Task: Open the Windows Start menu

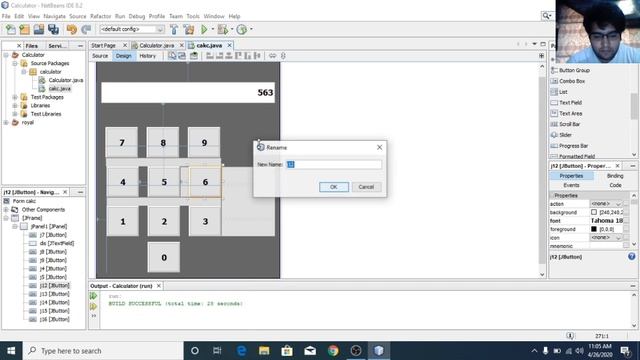Action: click(11, 351)
